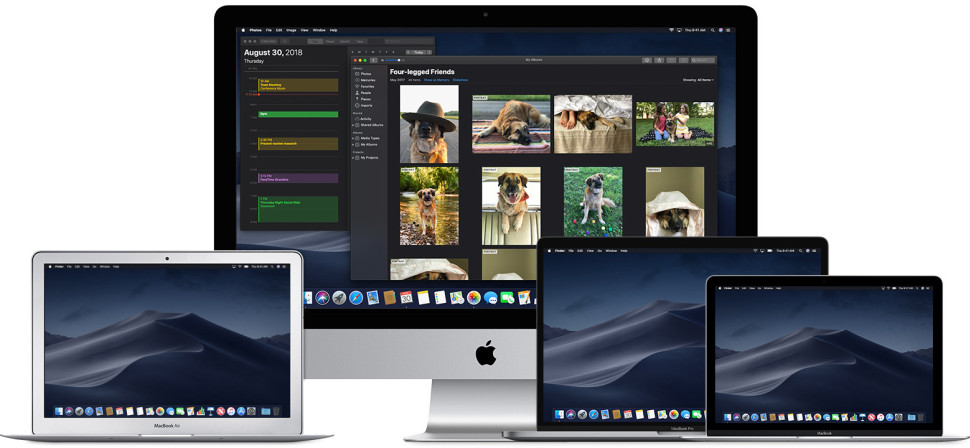Open Team Meeting event in Calendar

click(298, 85)
